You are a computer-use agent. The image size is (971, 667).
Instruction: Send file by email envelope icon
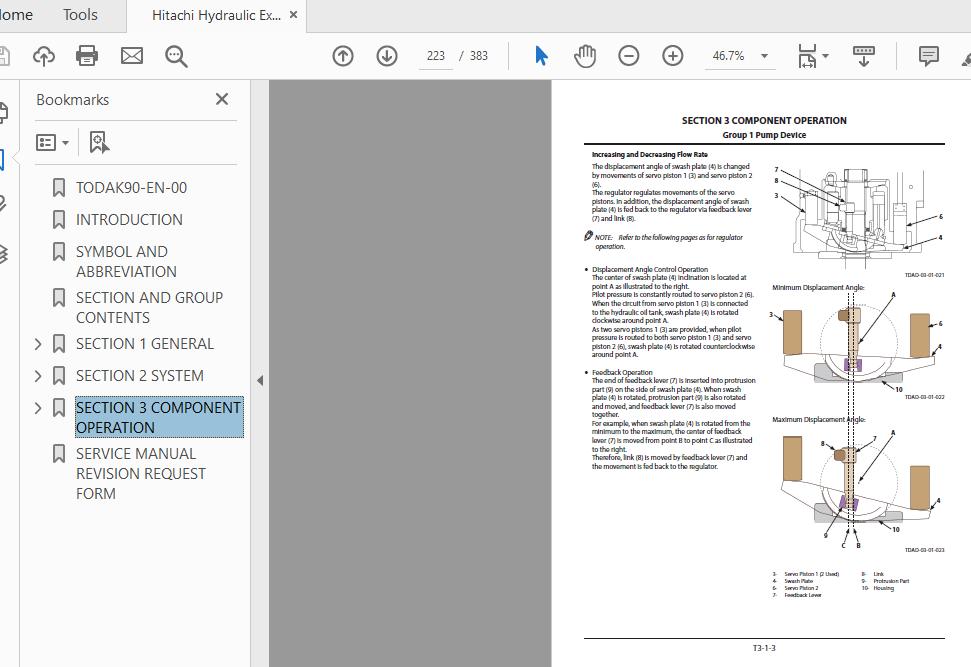[x=131, y=56]
